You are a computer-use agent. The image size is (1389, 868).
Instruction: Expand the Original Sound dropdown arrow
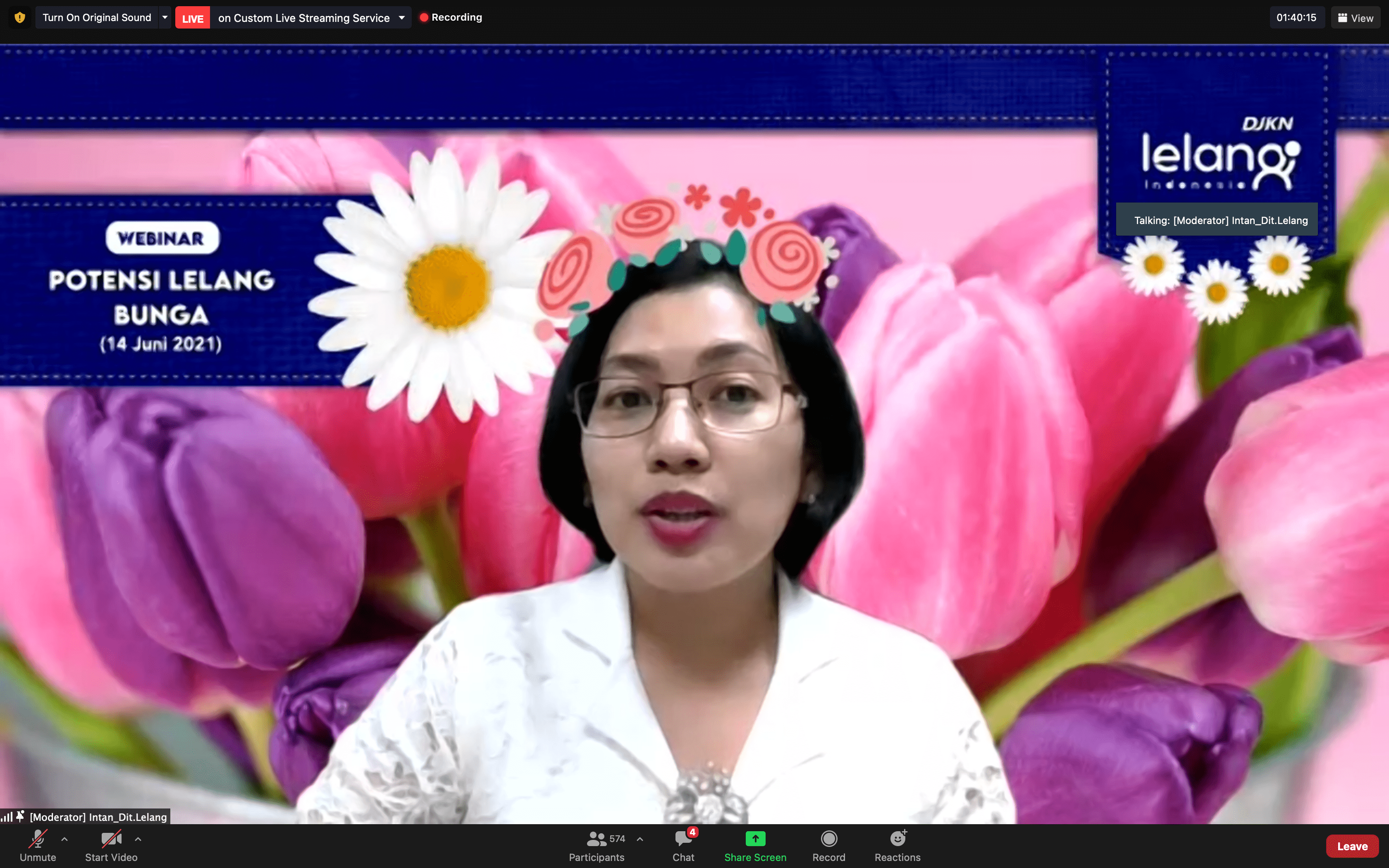165,17
